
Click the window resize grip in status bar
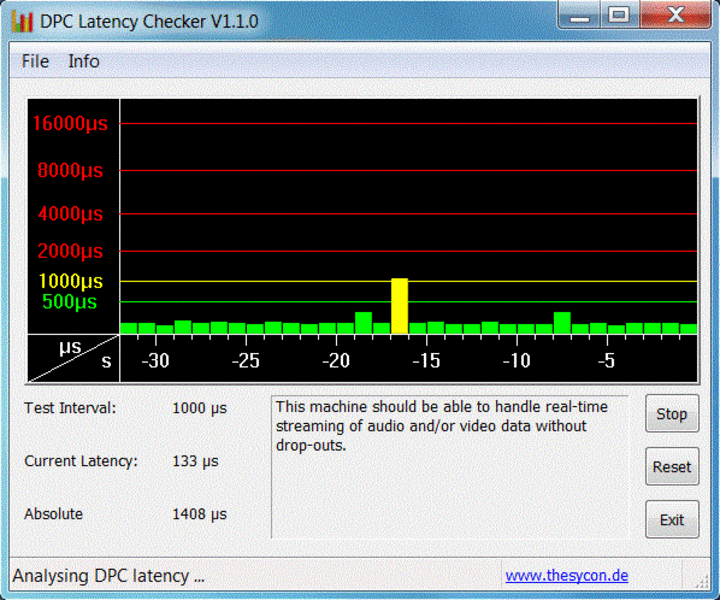pyautogui.click(x=702, y=581)
